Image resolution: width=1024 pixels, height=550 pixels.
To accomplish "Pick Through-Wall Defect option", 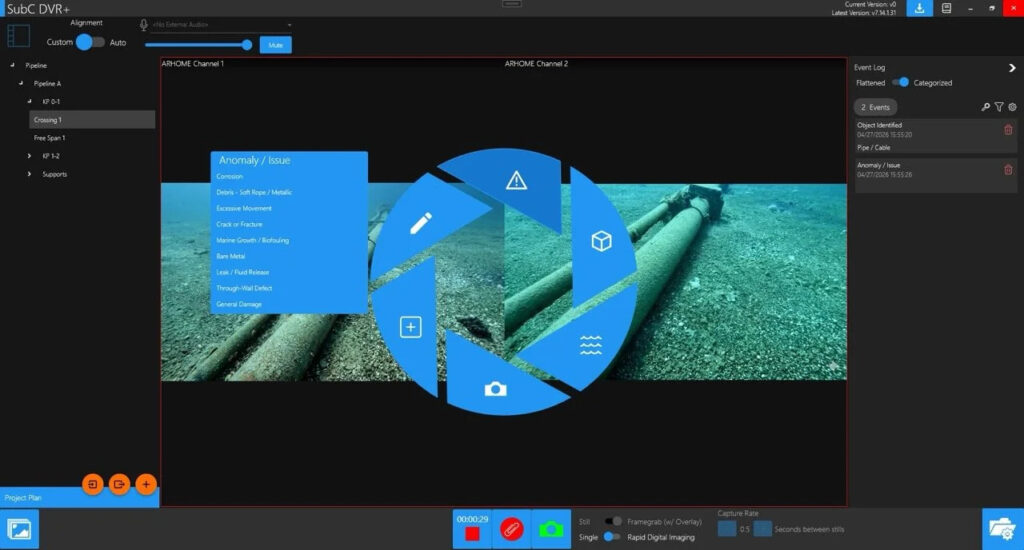I will [244, 288].
